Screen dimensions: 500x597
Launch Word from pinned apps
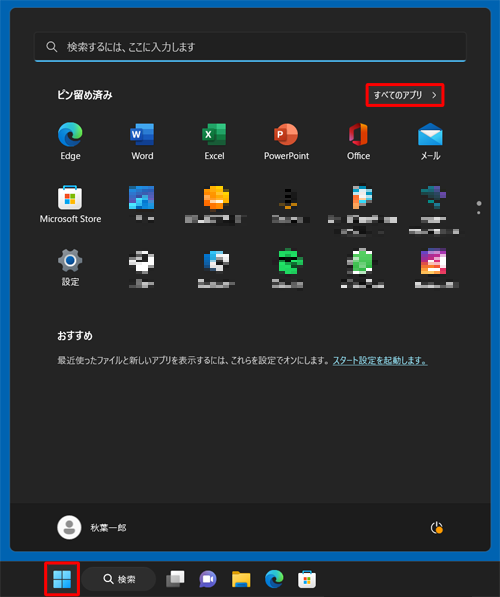(x=142, y=141)
